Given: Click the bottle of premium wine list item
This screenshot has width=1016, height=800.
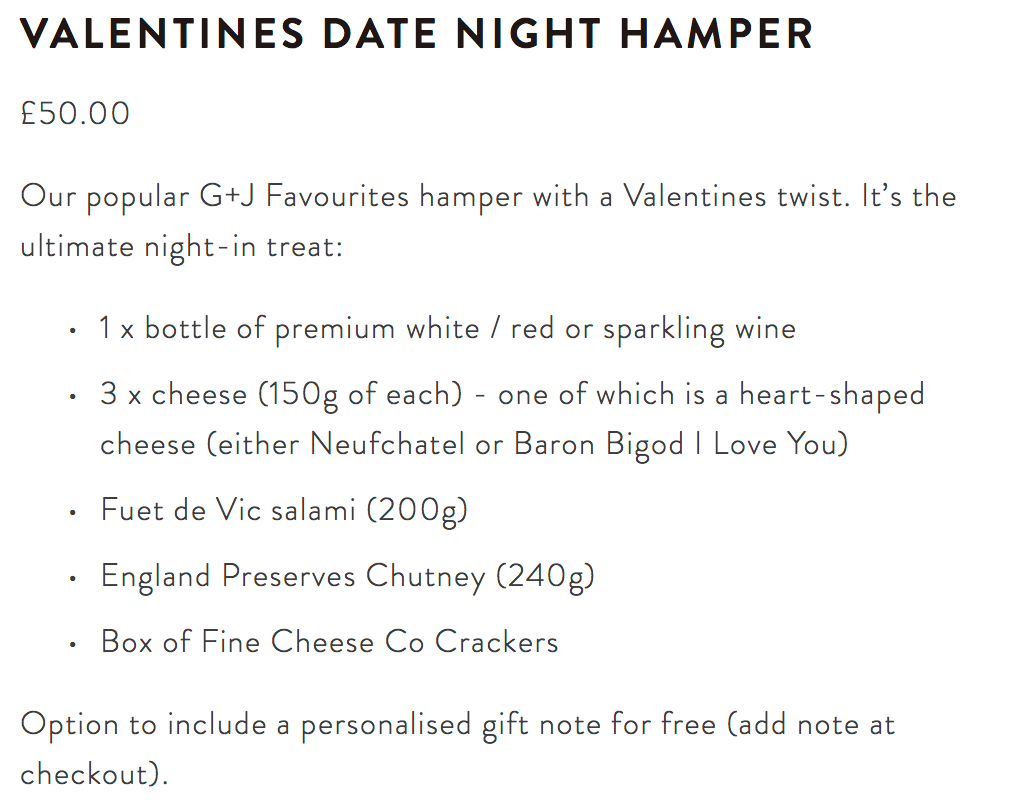Looking at the screenshot, I should click(x=447, y=329).
